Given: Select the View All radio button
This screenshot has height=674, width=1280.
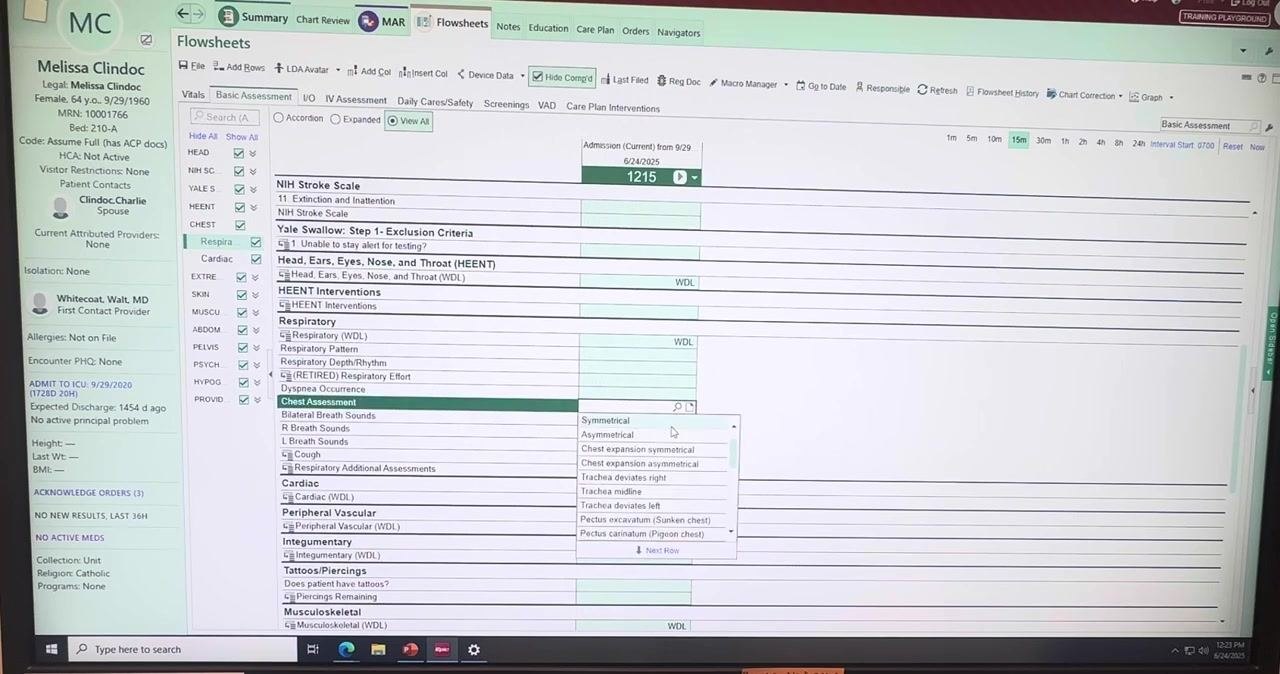Looking at the screenshot, I should pyautogui.click(x=392, y=121).
